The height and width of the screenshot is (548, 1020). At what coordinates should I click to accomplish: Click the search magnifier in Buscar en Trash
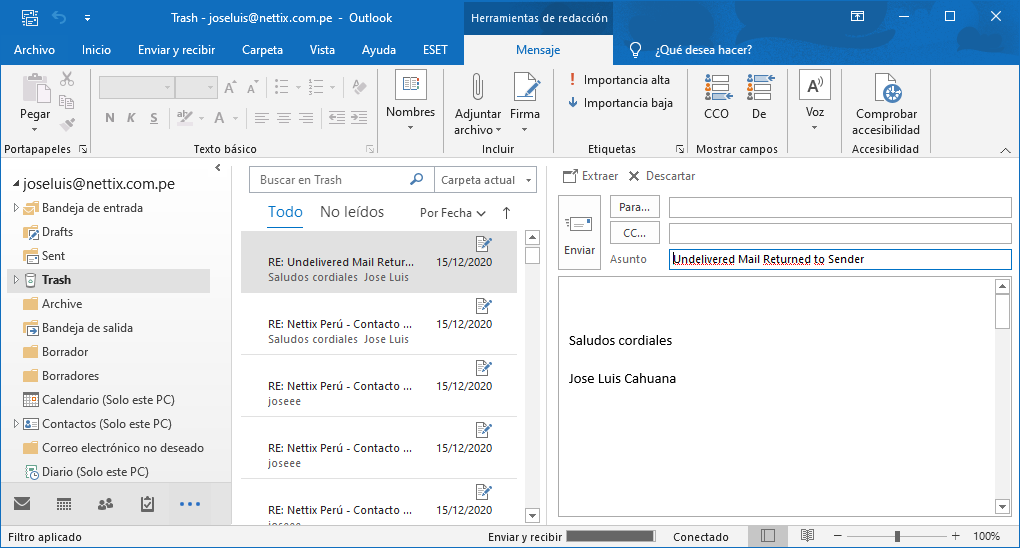417,179
